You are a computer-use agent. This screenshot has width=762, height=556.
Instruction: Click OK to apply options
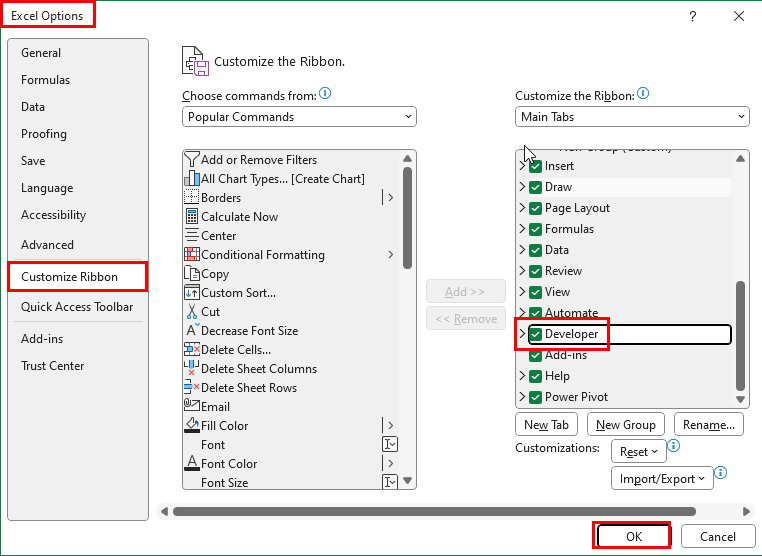pos(634,536)
